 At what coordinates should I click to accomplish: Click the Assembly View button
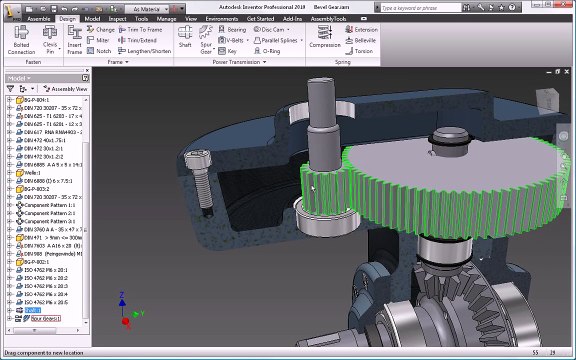point(65,89)
